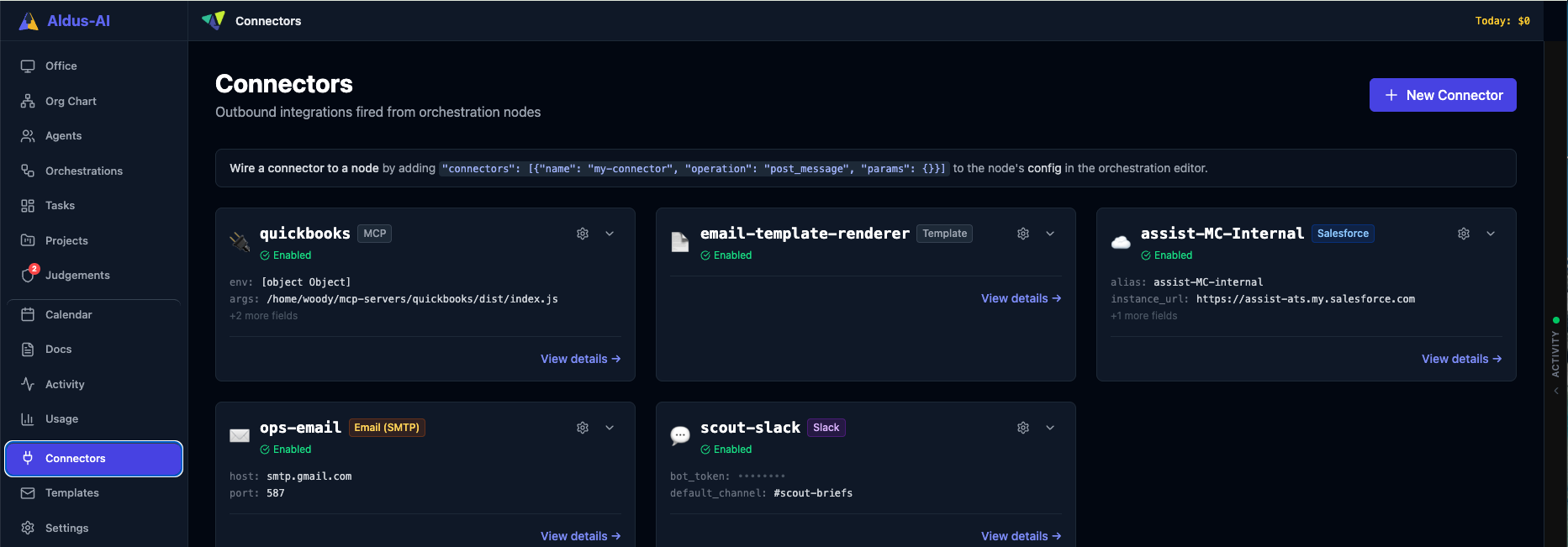Click the Usage bar chart icon

coord(28,418)
